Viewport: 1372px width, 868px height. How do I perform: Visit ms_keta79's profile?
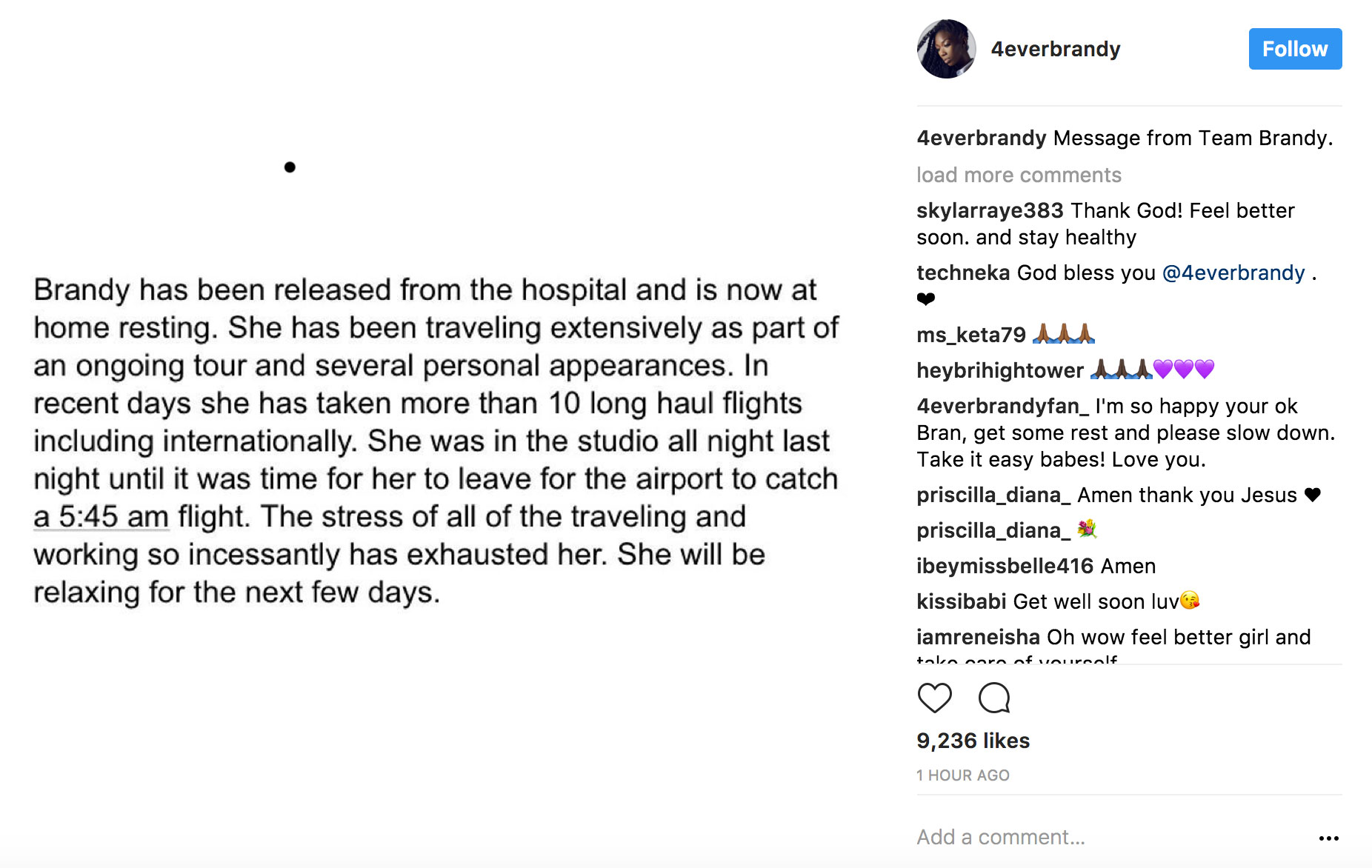click(970, 335)
